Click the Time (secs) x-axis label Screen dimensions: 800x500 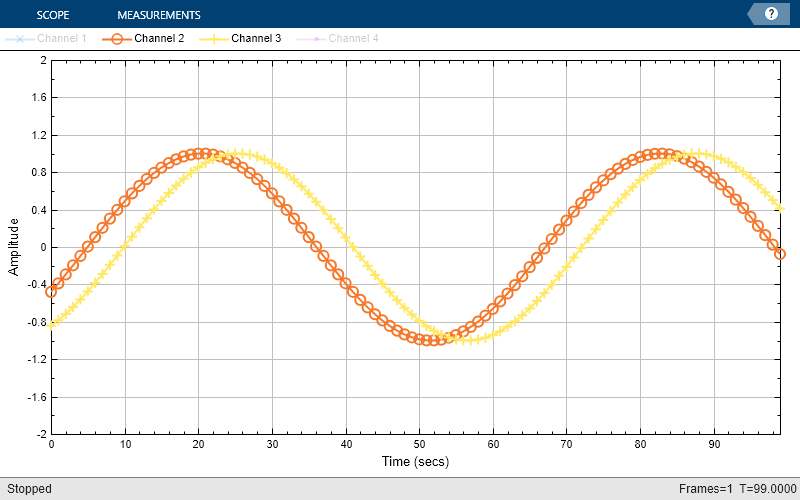[x=415, y=462]
